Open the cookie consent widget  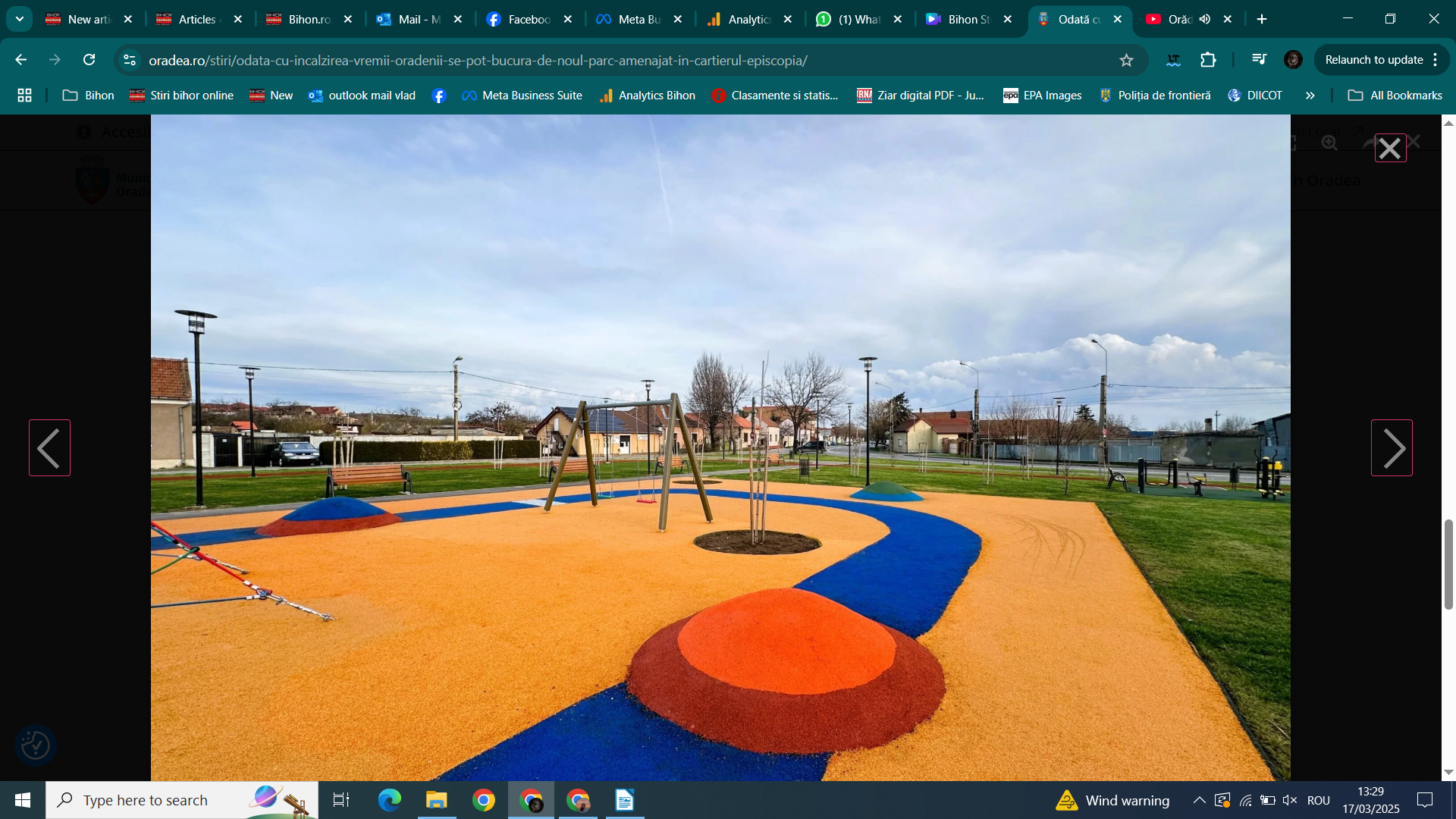tap(35, 745)
